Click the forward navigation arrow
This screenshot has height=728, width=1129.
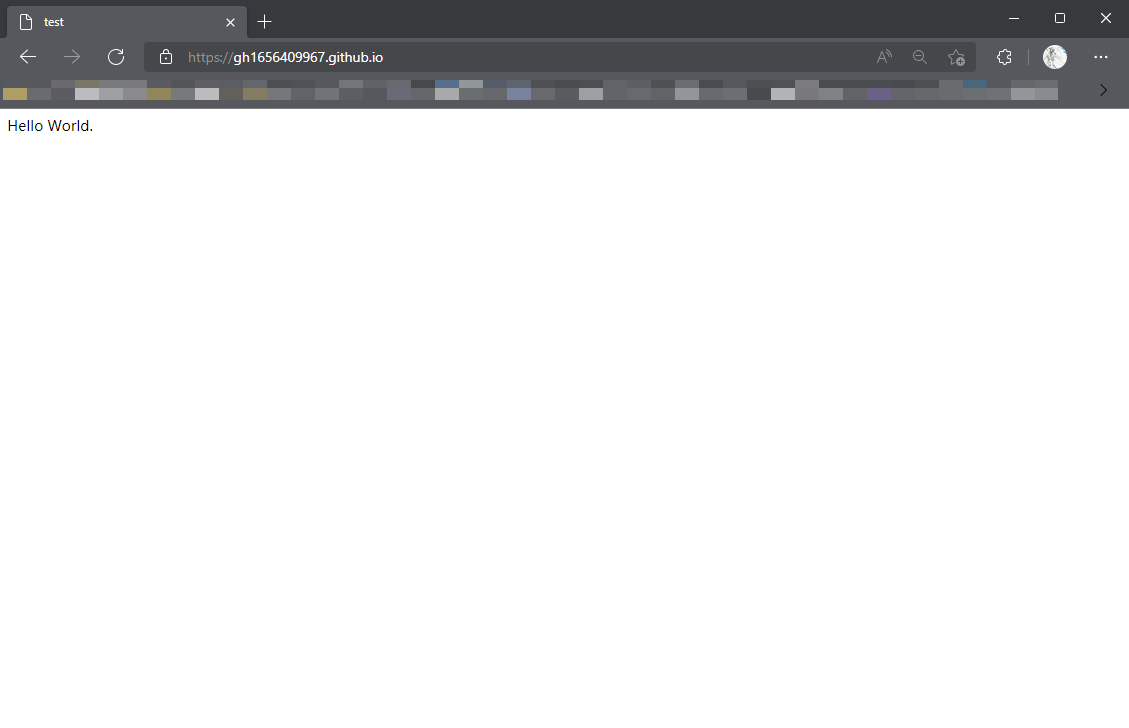point(72,57)
